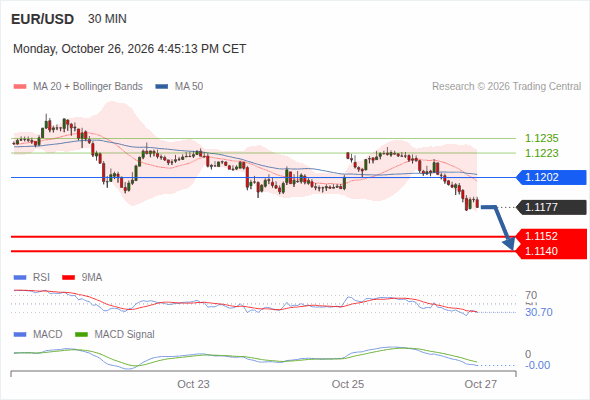Click the 1.1223 resistance level label

[541, 153]
